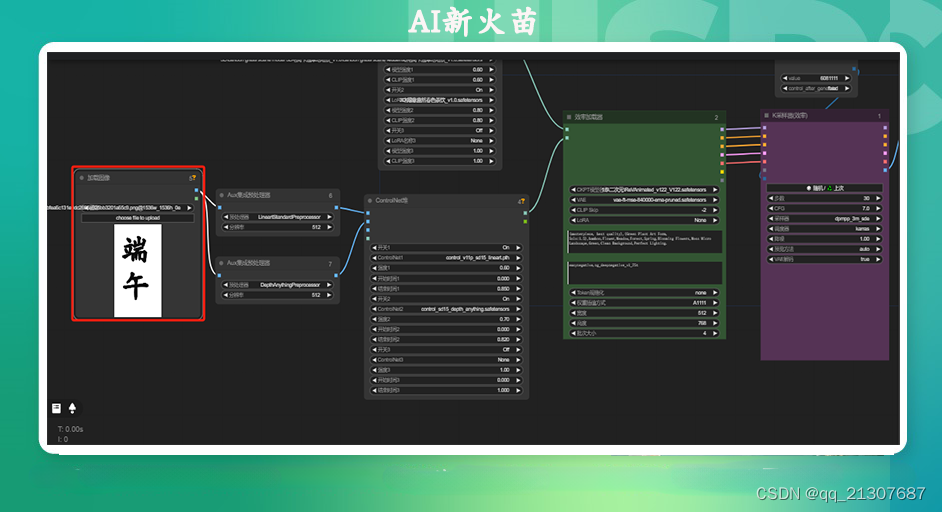Toggle ControlNet堆 开关3 currently Off

[446, 350]
